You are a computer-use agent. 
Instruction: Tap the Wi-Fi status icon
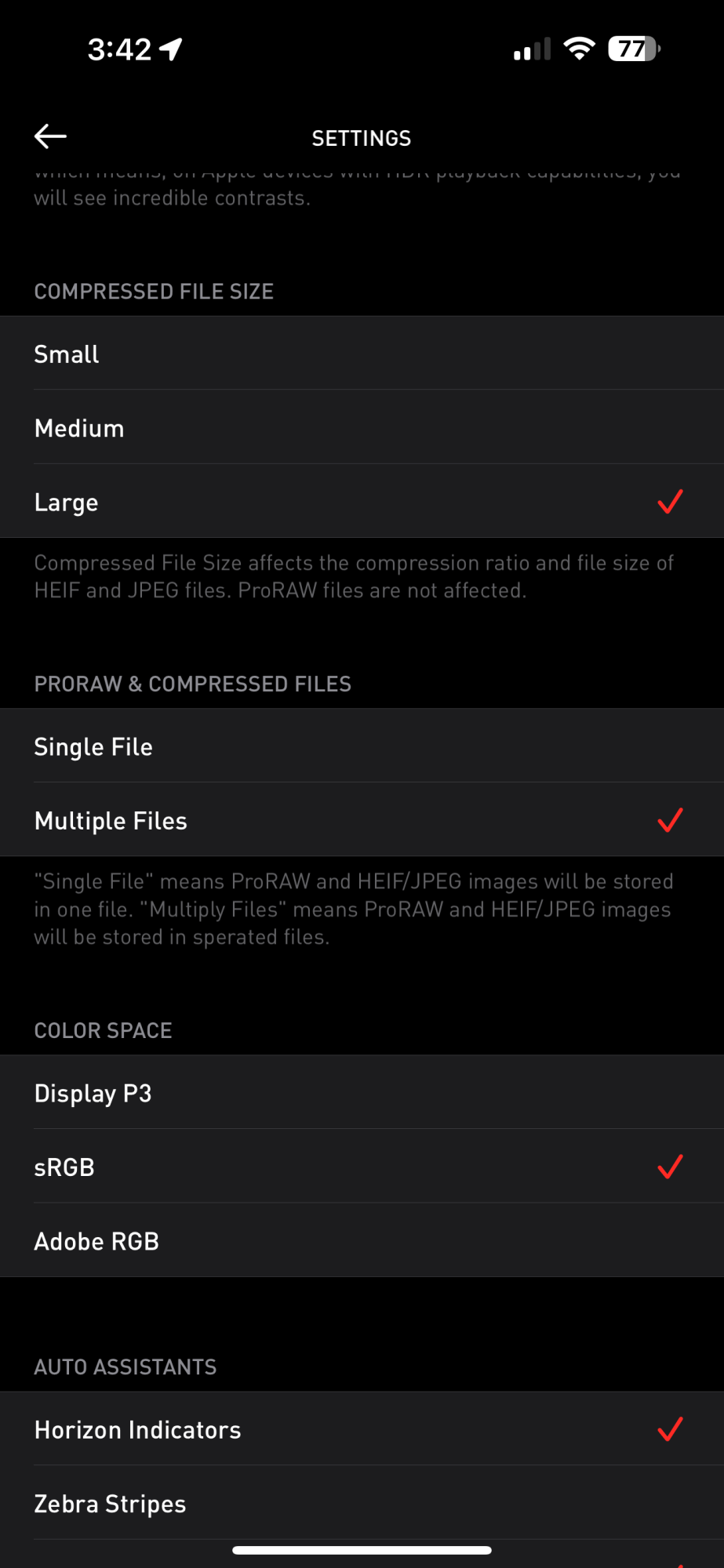579,49
